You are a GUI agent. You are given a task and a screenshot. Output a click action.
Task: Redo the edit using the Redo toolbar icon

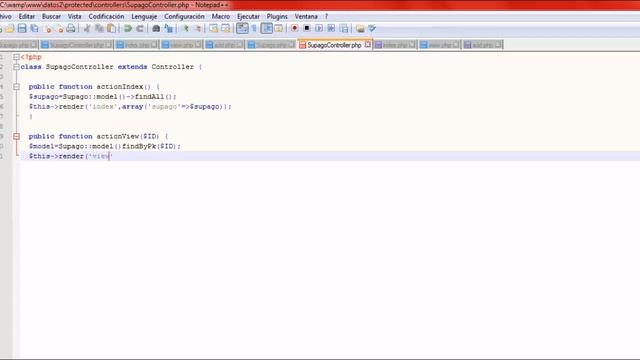140,28
